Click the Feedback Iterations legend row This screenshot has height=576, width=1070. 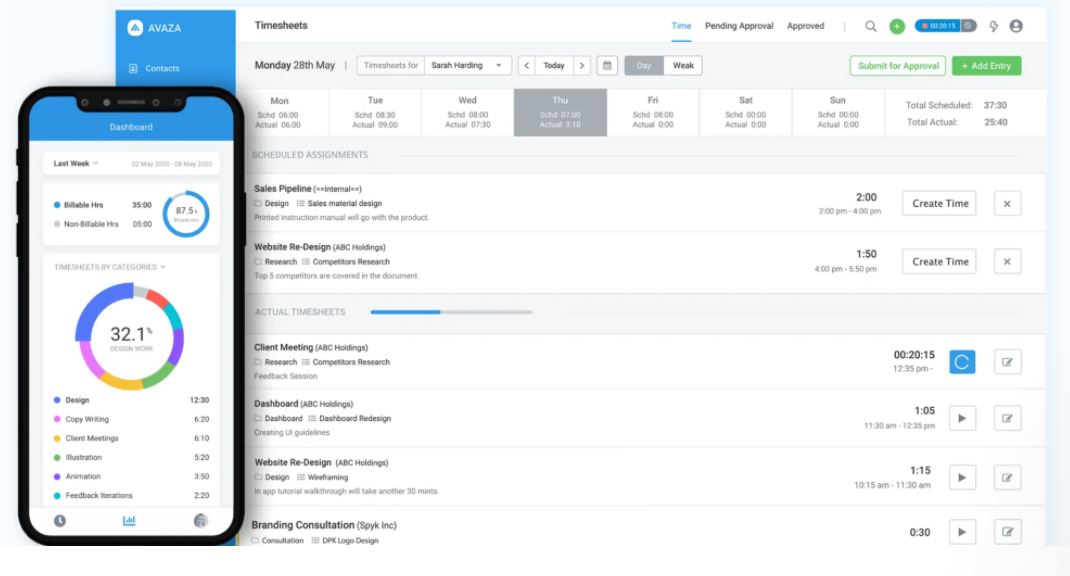(x=132, y=495)
